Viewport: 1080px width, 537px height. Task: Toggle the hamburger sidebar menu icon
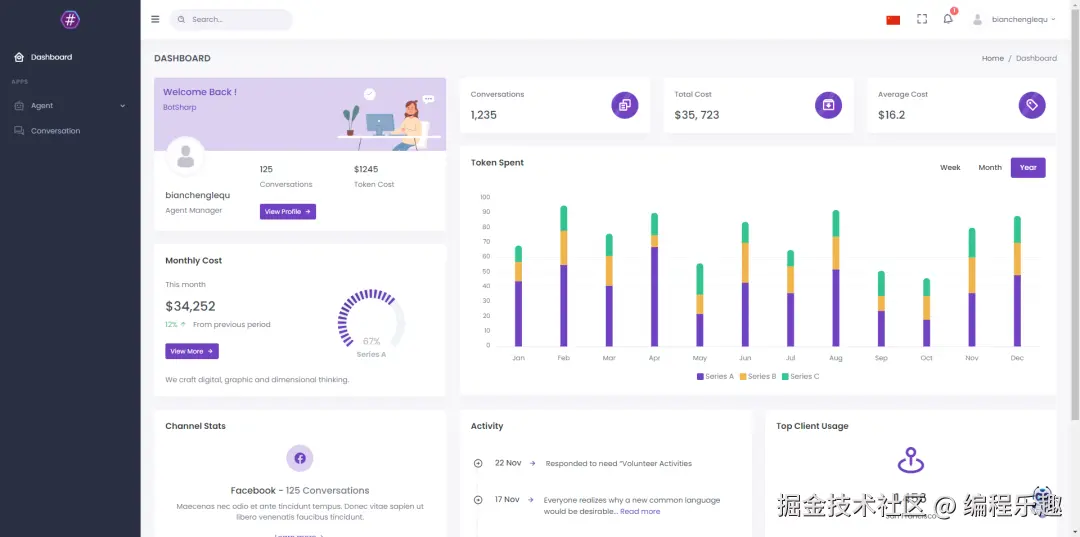point(155,19)
